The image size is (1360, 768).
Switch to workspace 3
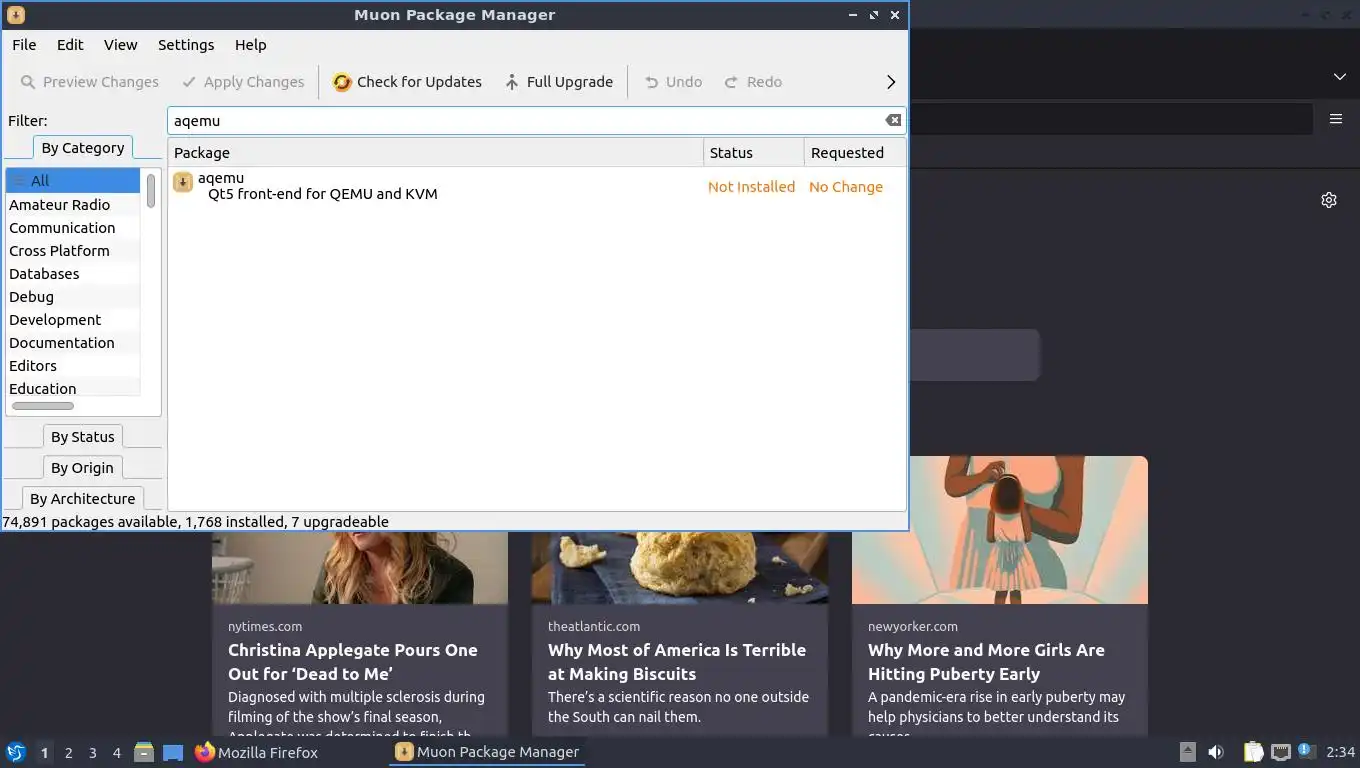(x=92, y=753)
